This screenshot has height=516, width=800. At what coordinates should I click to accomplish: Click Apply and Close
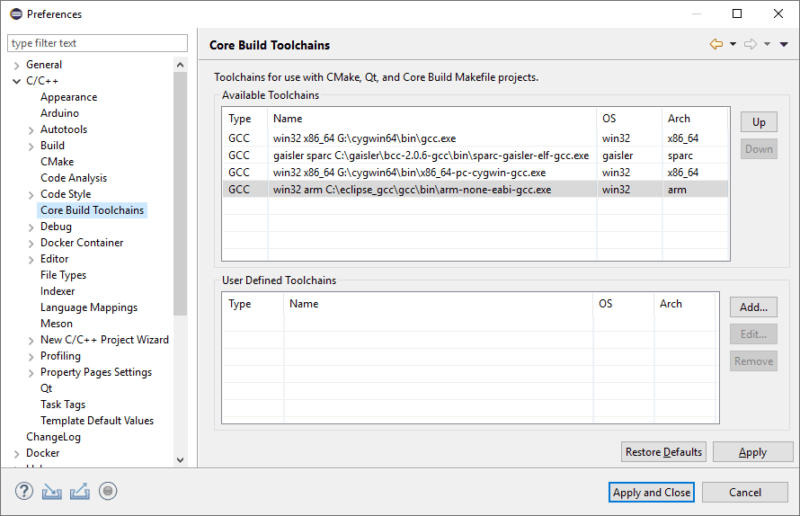652,493
